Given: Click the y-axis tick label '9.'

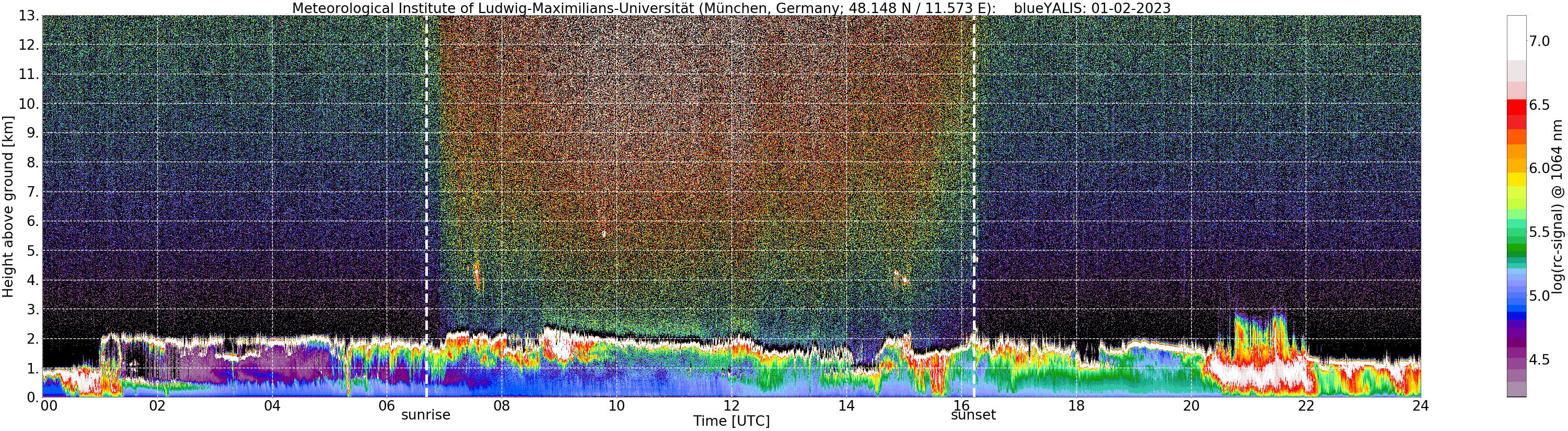Looking at the screenshot, I should (32, 133).
